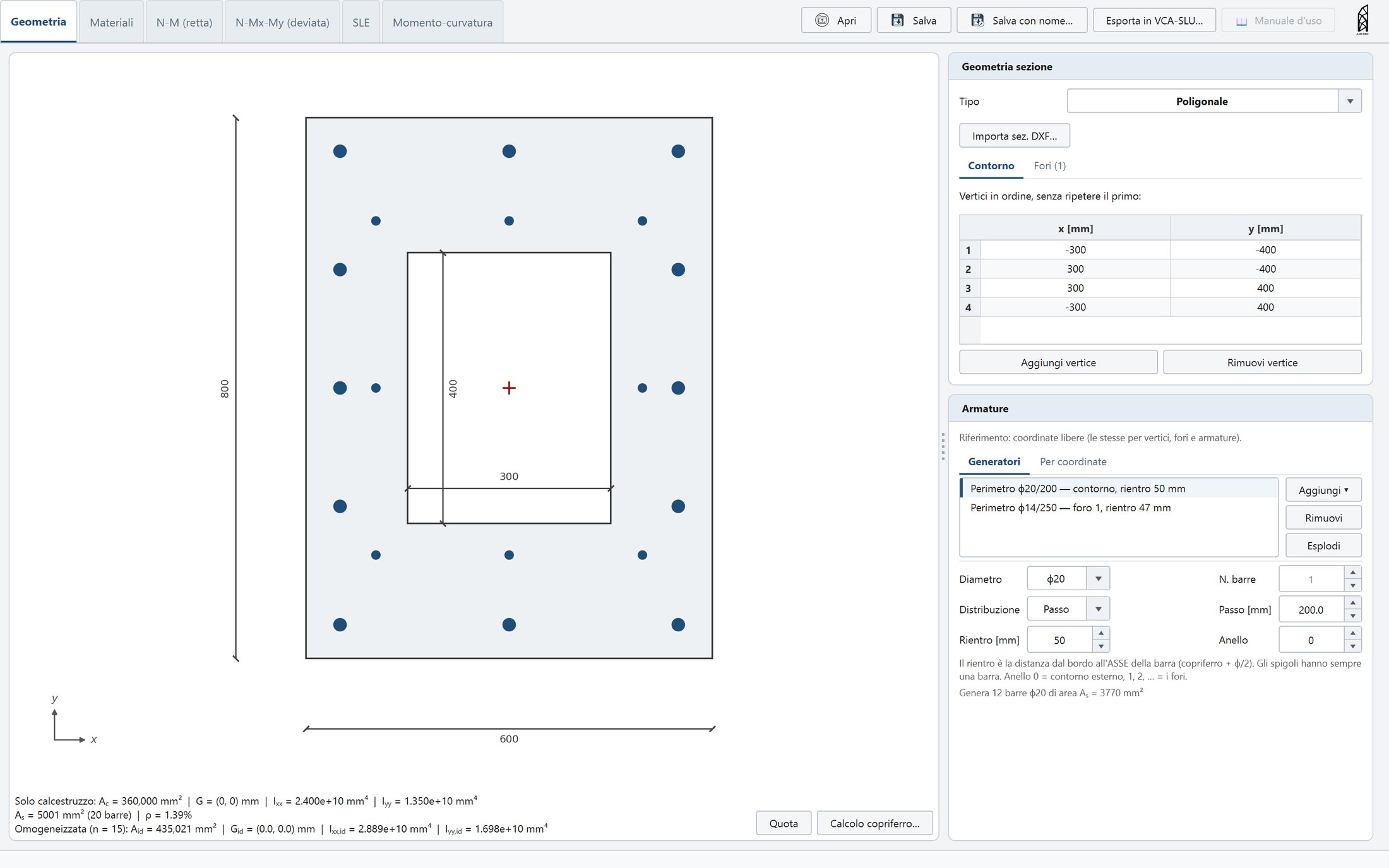Click the Apri folder icon
This screenshot has height=868, width=1389.
point(821,20)
